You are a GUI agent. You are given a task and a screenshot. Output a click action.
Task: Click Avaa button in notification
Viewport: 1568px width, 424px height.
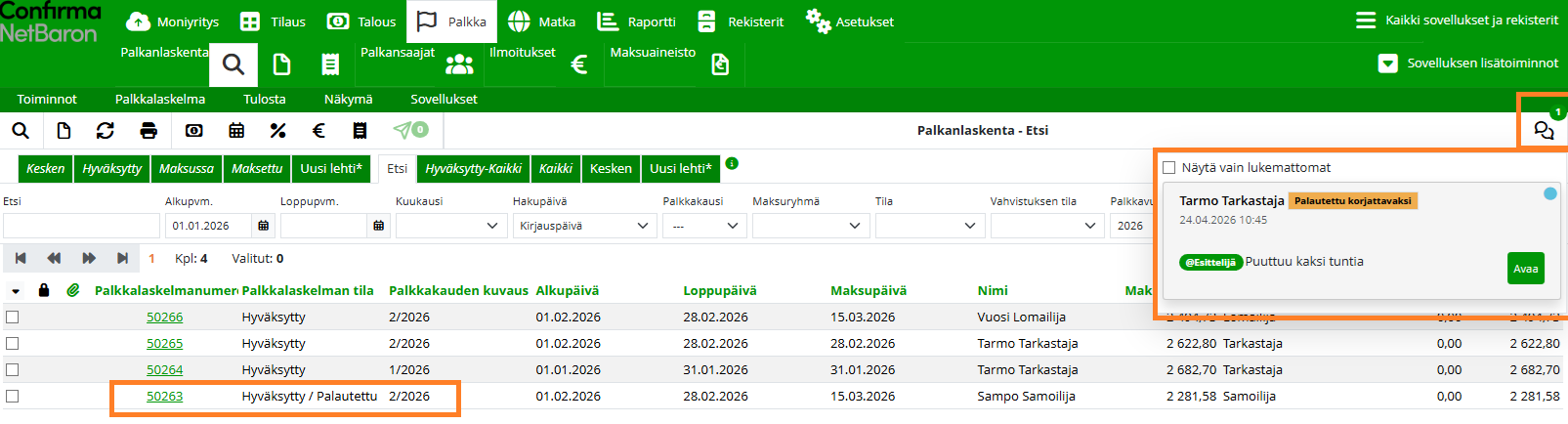[x=1525, y=269]
